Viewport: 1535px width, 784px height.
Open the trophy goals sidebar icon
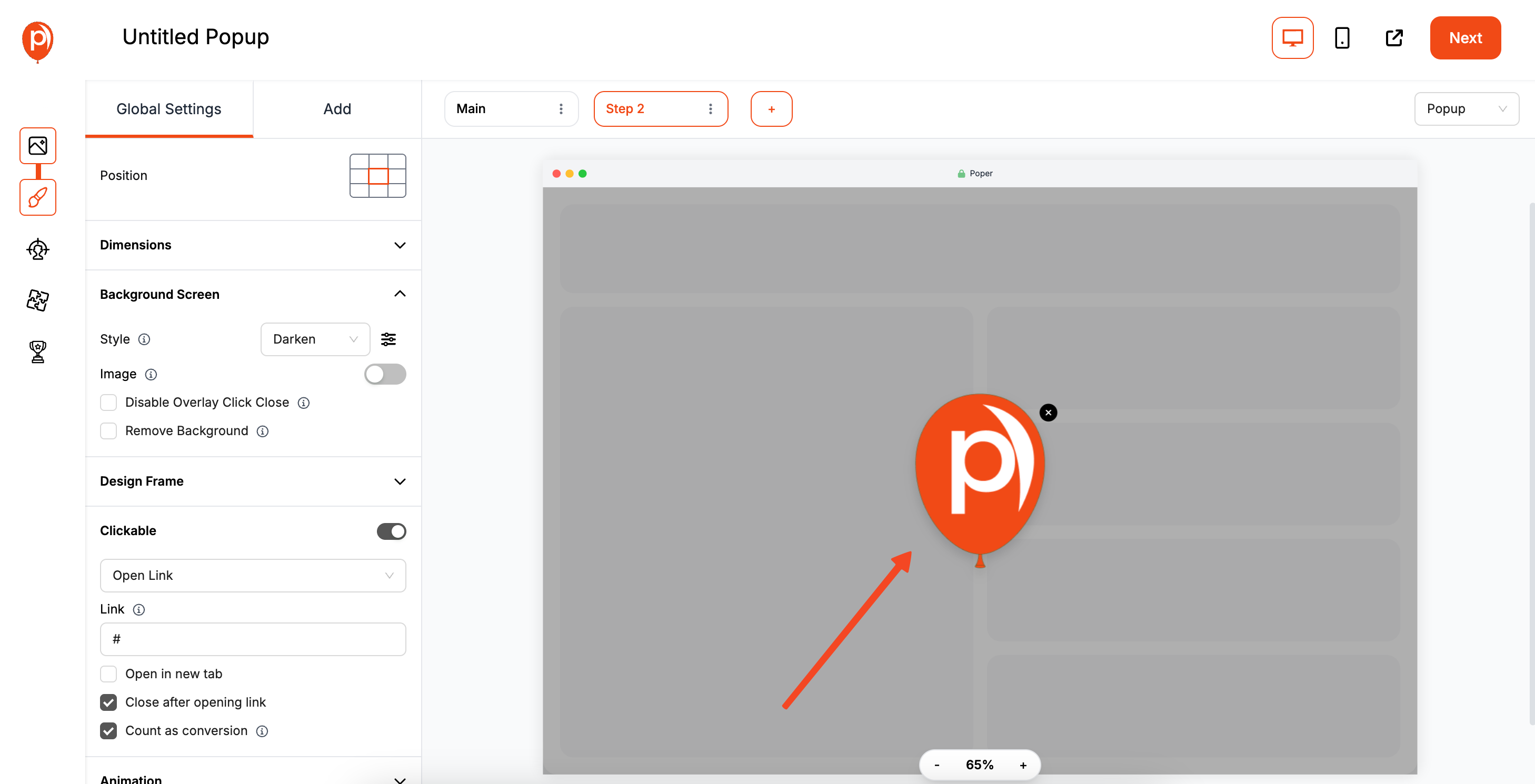pos(37,351)
